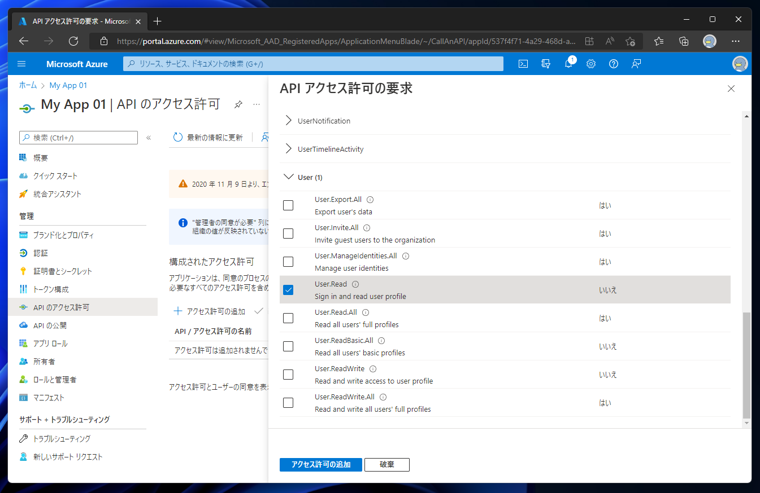Viewport: 760px width, 493px height.
Task: Check the User.ReadBasic.All checkbox
Action: point(288,346)
